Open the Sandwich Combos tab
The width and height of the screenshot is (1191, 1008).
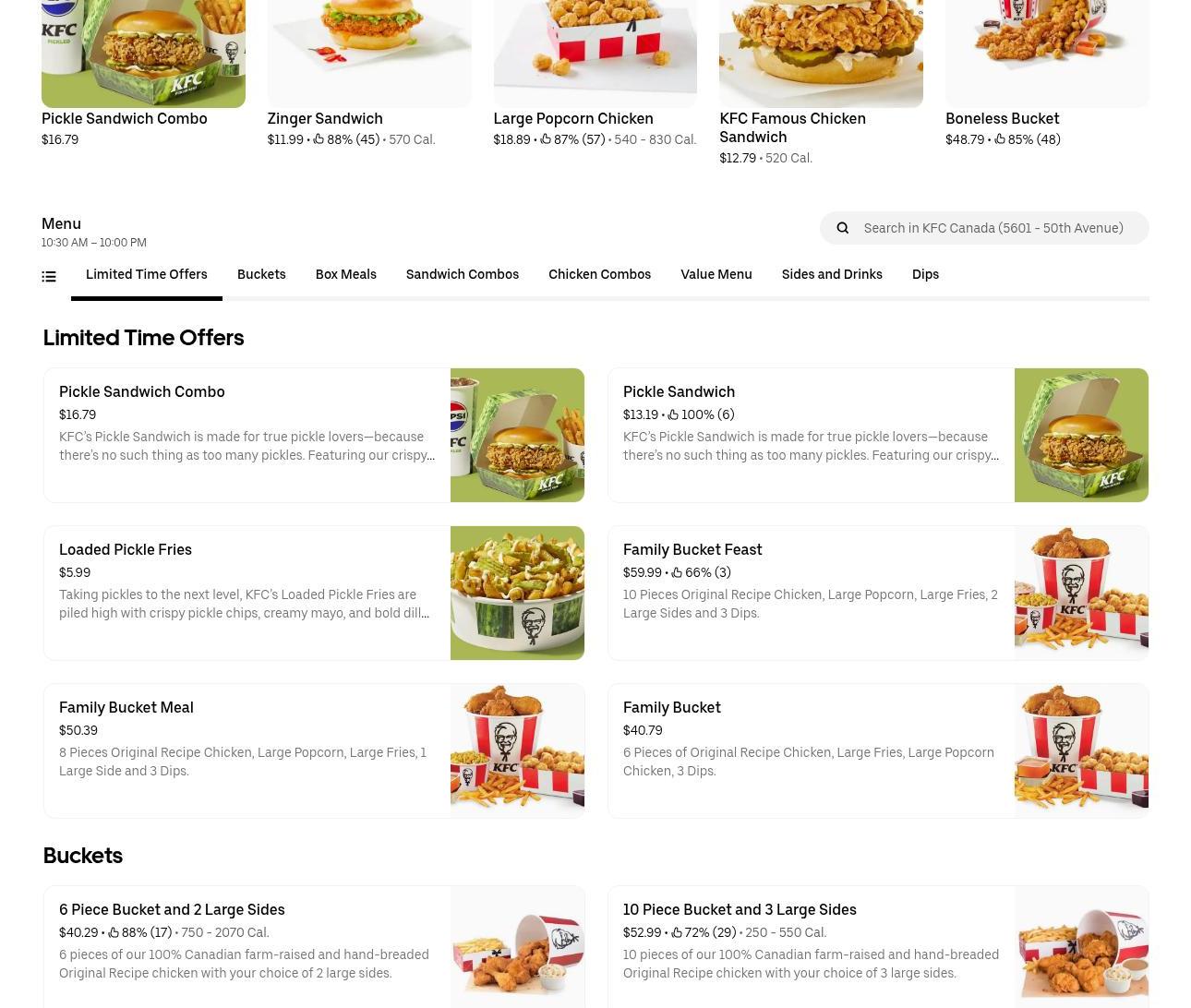coord(462,274)
